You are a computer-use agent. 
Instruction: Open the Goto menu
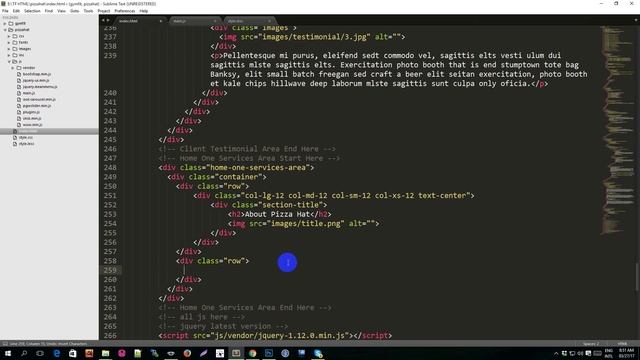click(x=74, y=11)
